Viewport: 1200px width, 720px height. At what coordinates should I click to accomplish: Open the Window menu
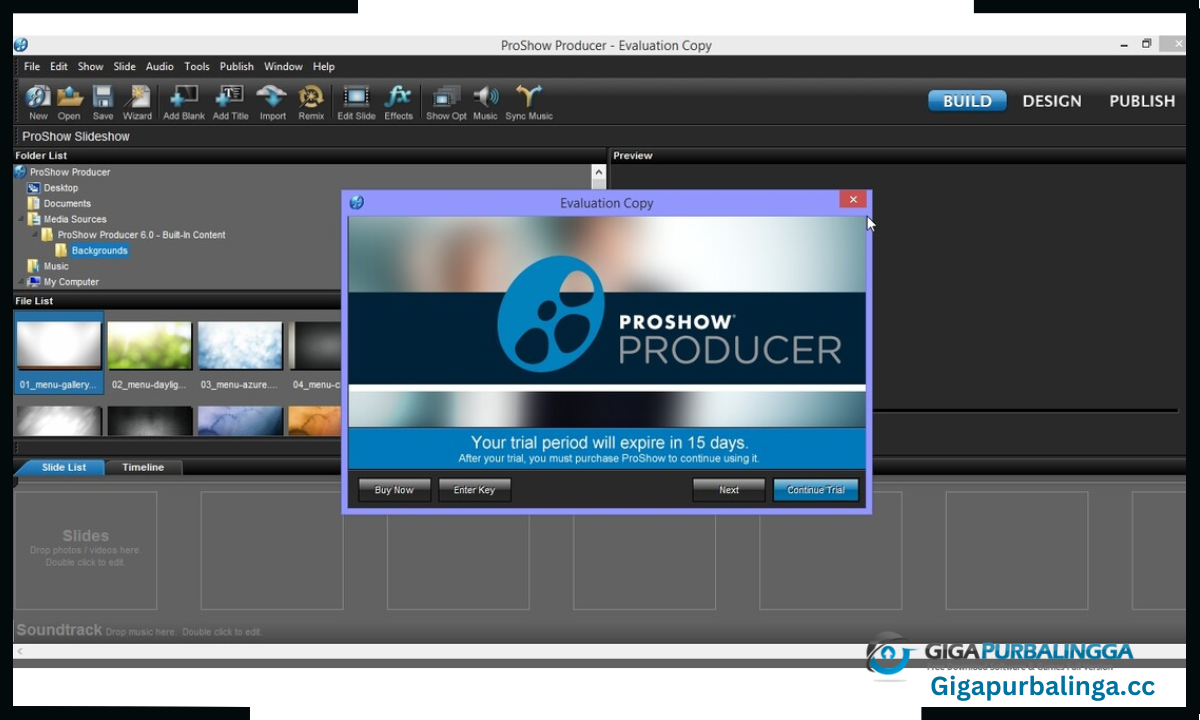pos(283,67)
